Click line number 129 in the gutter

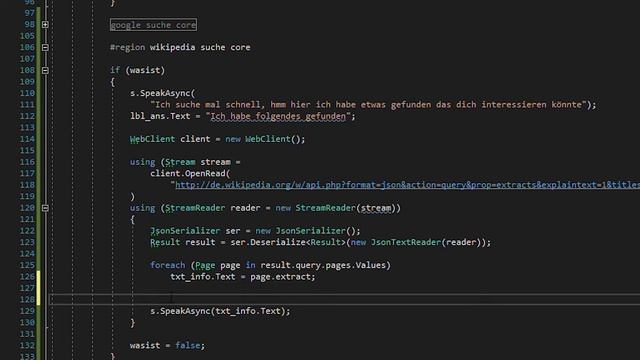click(x=27, y=311)
